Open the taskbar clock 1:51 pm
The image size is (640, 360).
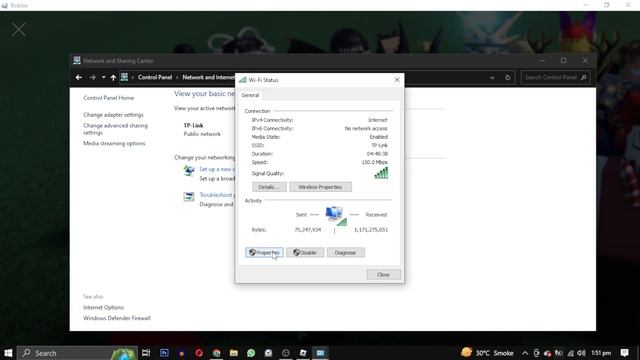click(601, 353)
